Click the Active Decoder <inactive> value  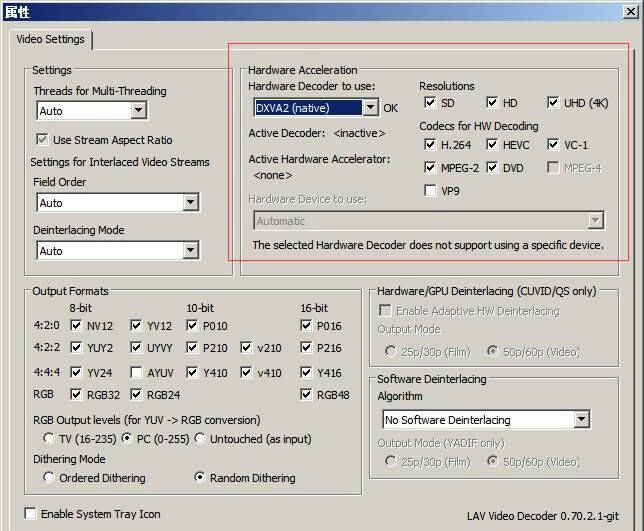(359, 133)
